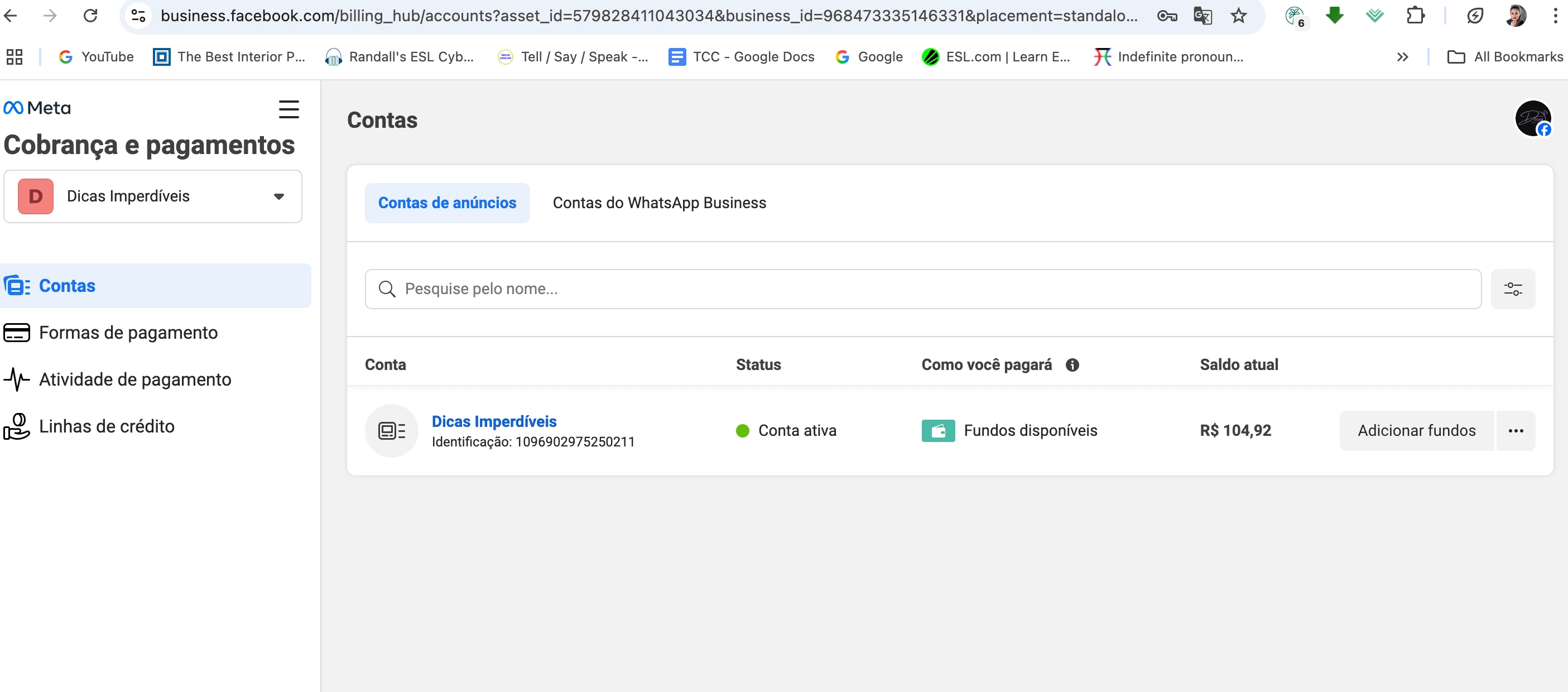Click the hamburger menu icon next to Meta
The image size is (1568, 692).
click(x=288, y=109)
